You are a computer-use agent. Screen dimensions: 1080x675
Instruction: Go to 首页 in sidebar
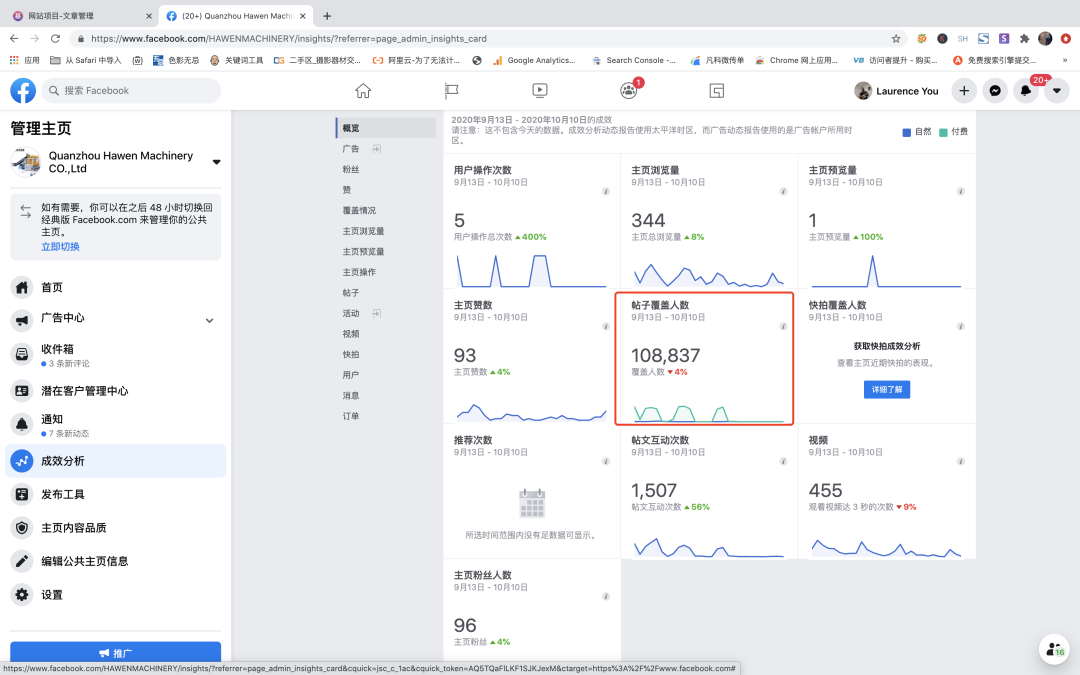click(116, 287)
